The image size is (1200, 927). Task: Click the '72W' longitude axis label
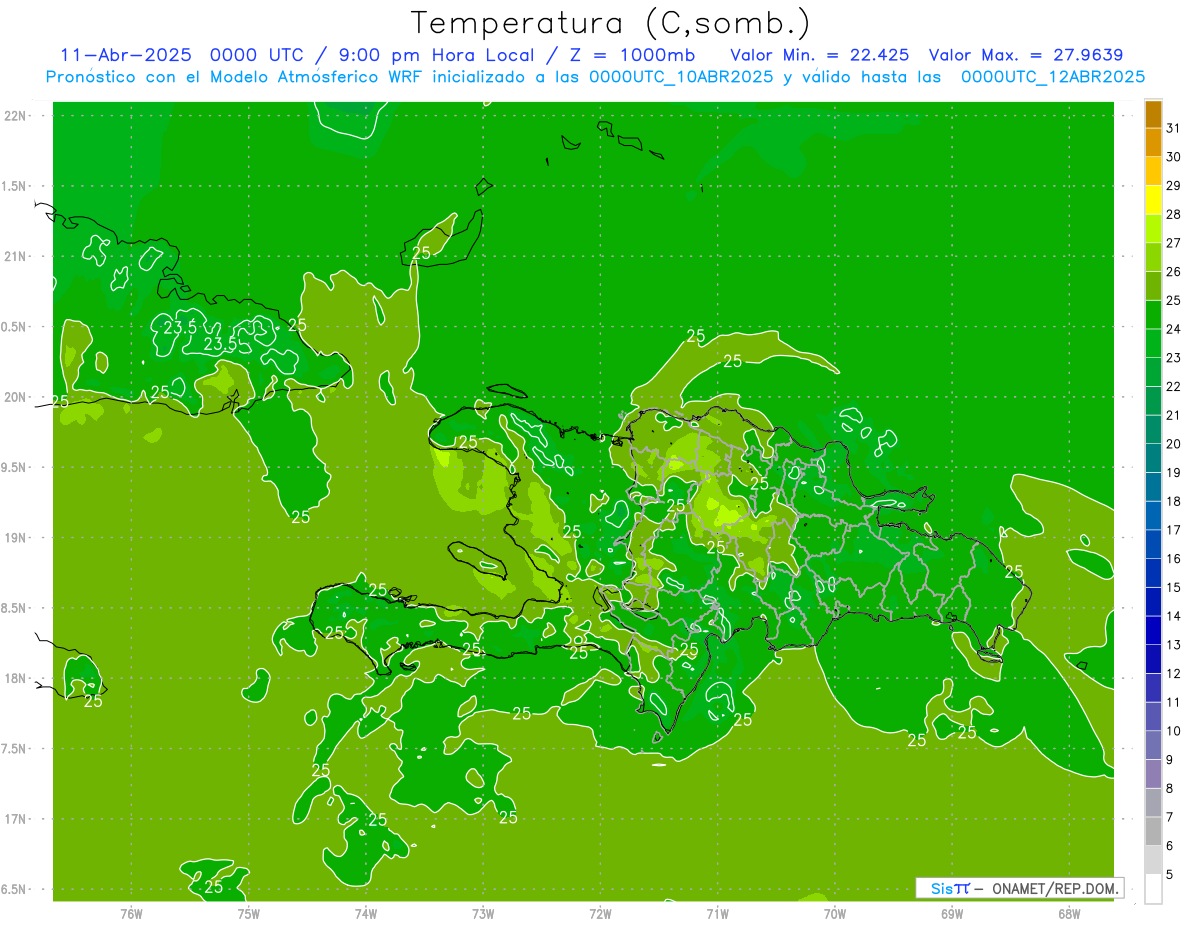[x=600, y=914]
